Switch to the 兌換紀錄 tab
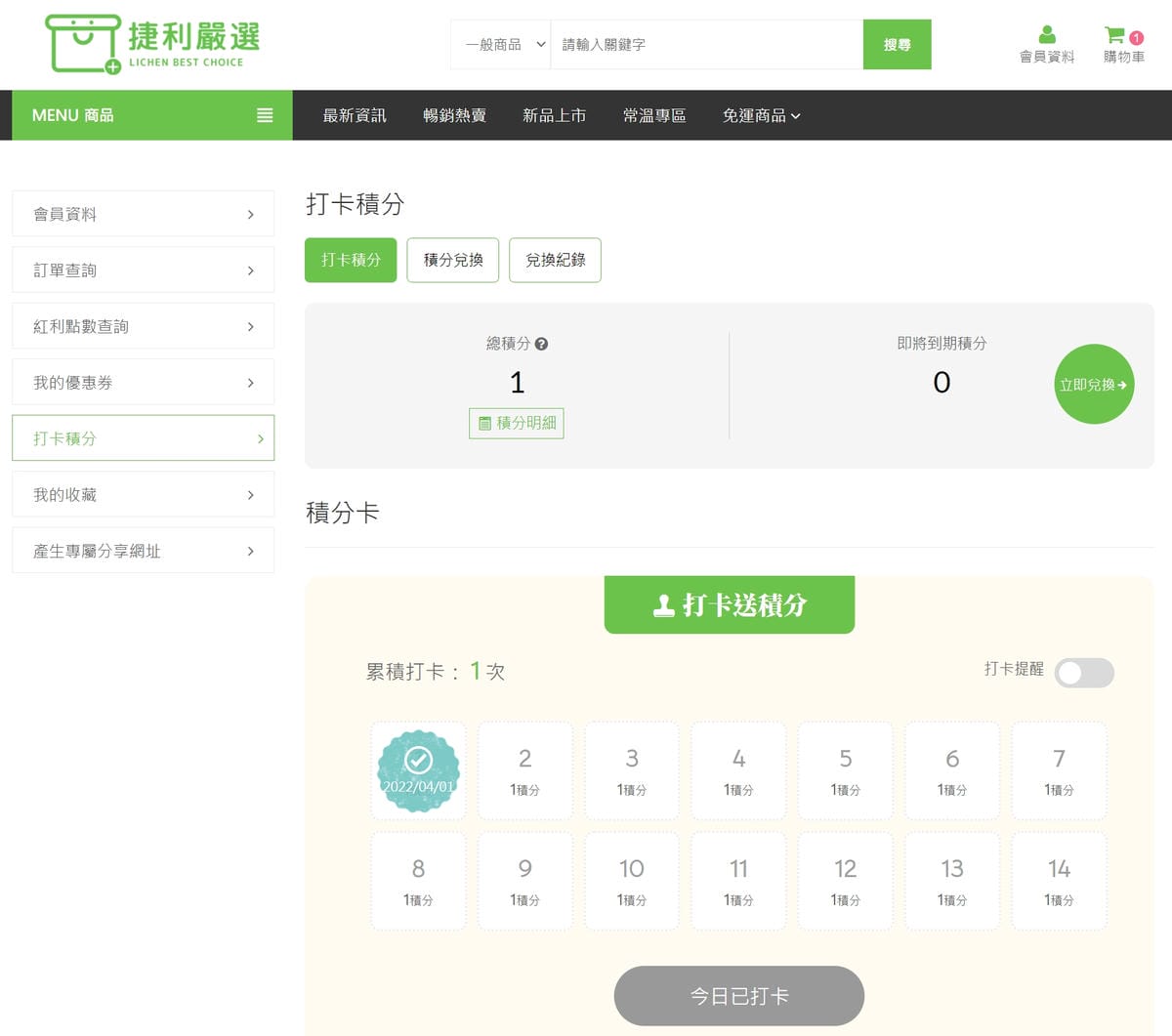The width and height of the screenshot is (1172, 1036). tap(555, 260)
